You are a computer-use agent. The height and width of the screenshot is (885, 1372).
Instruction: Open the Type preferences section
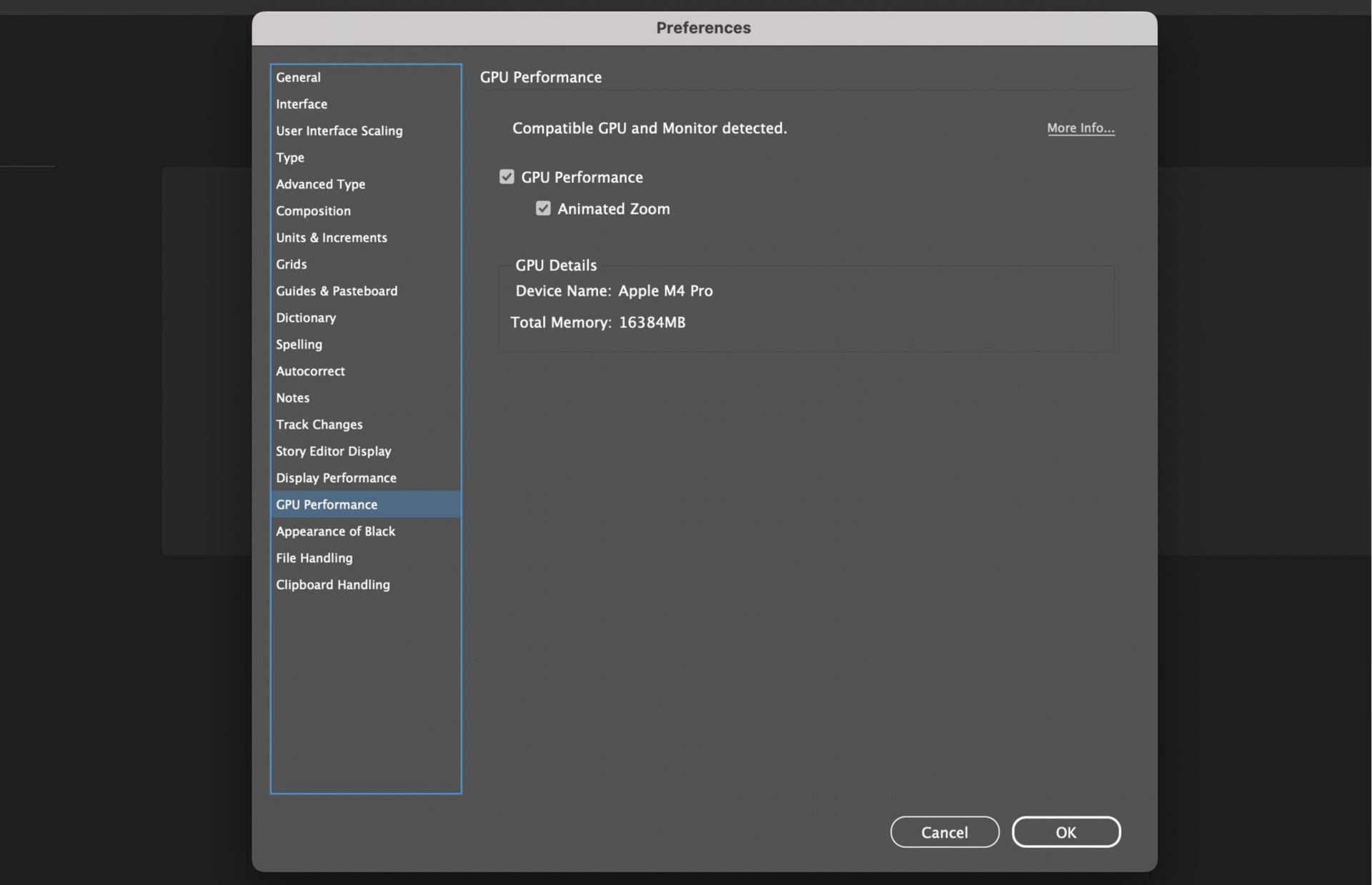click(x=290, y=157)
